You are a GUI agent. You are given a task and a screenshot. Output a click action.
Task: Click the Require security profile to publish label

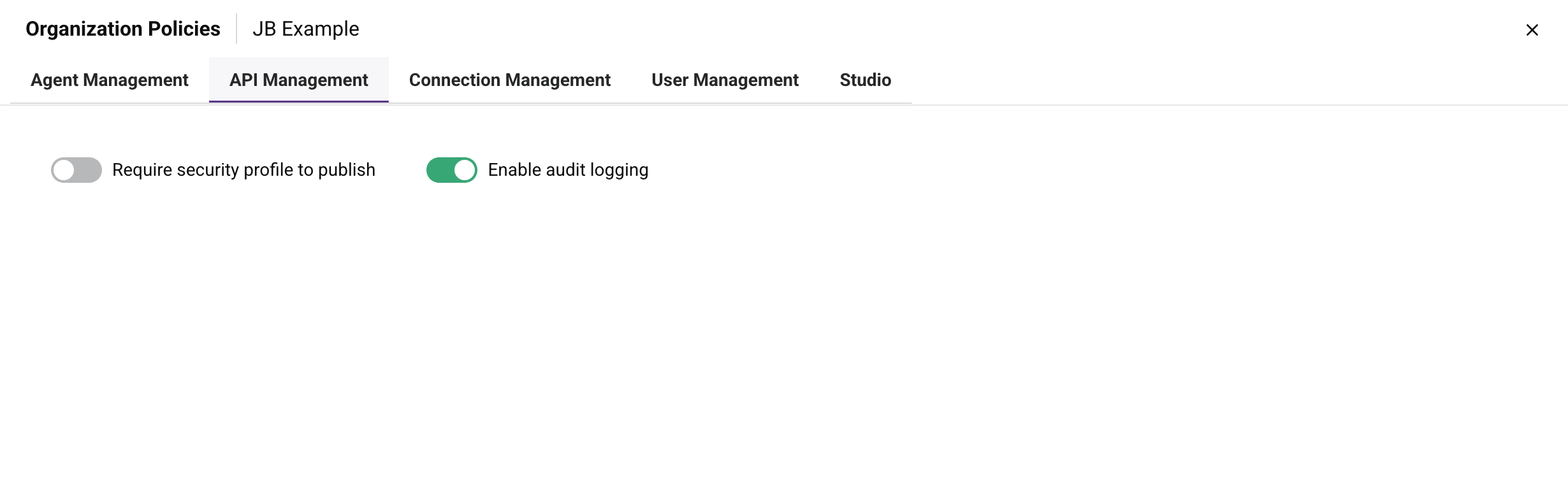243,170
